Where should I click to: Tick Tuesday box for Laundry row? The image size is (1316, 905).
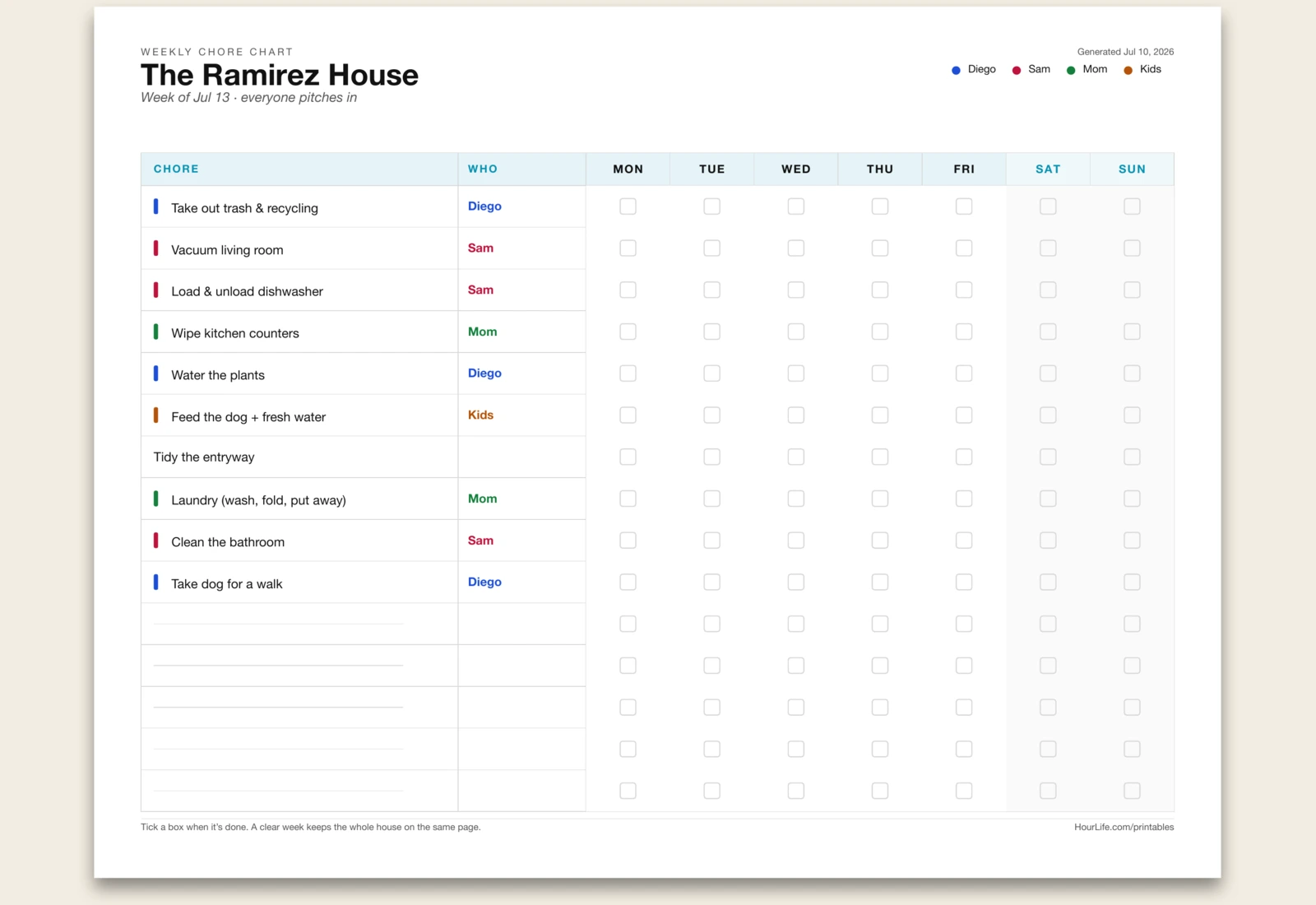[711, 499]
